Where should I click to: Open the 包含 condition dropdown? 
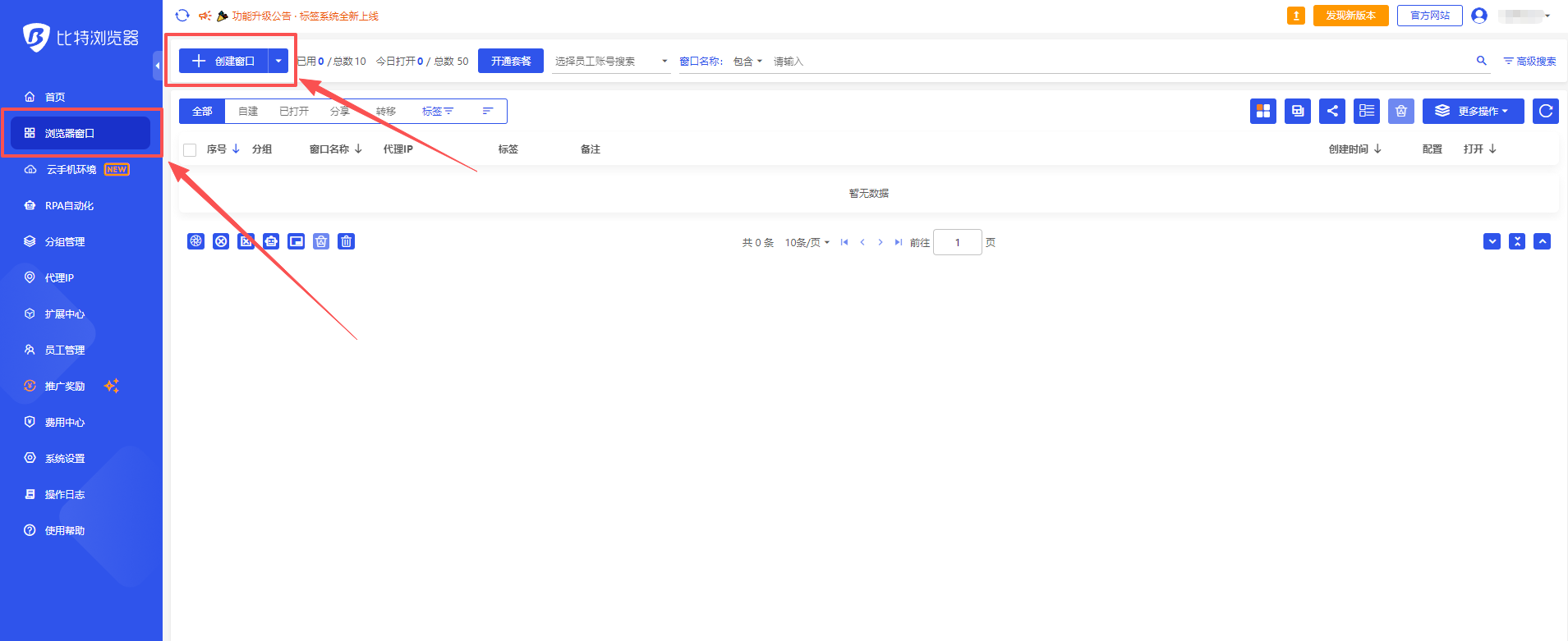pos(747,61)
